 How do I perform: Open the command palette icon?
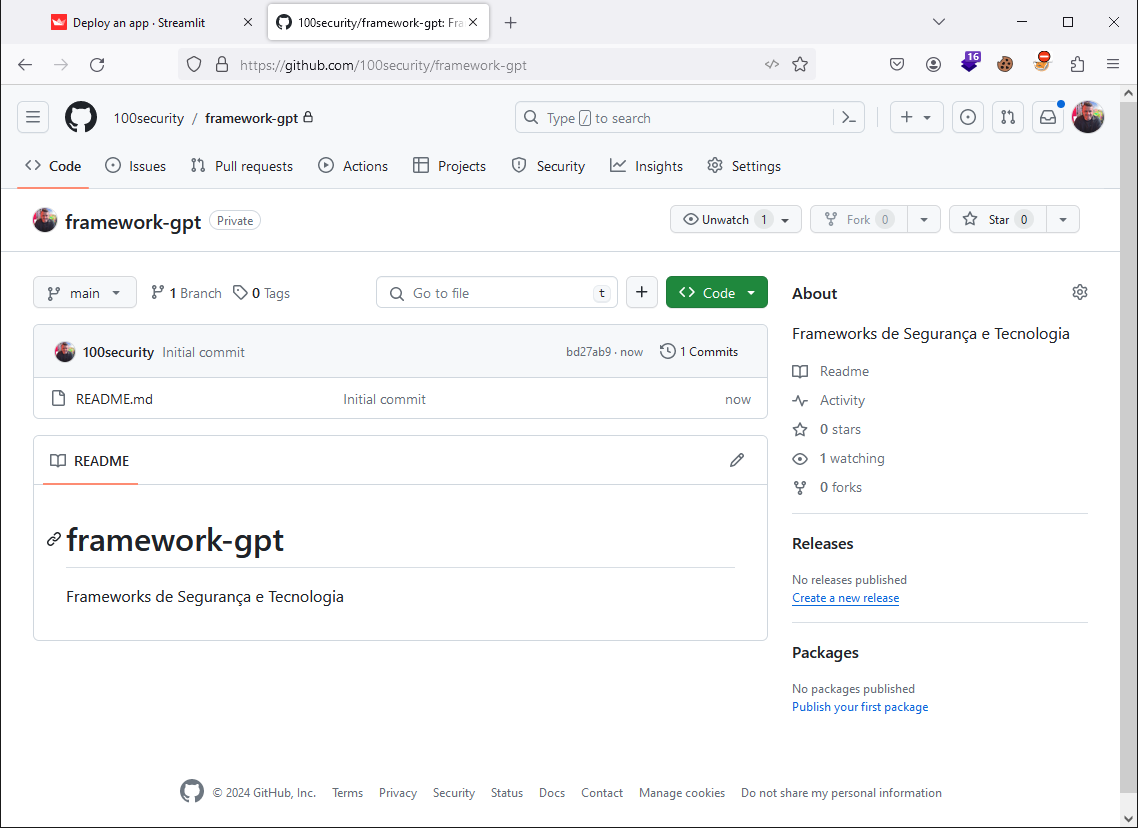[x=848, y=118]
